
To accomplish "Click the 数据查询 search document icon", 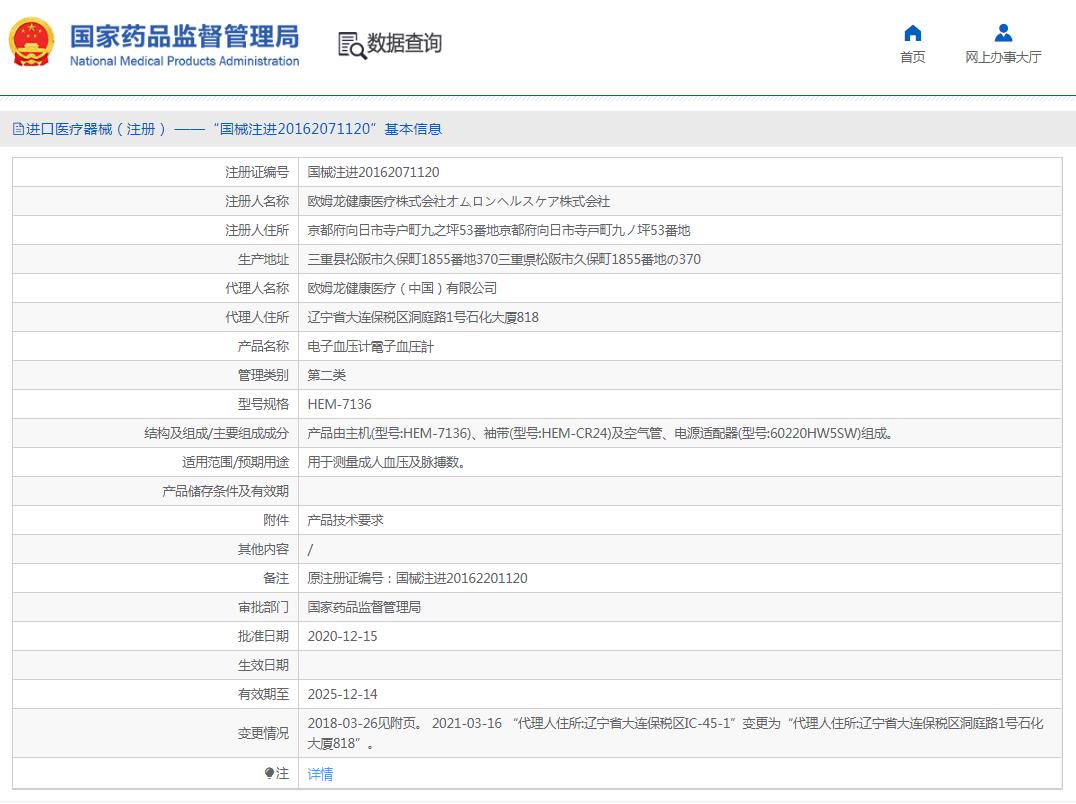I will point(352,45).
